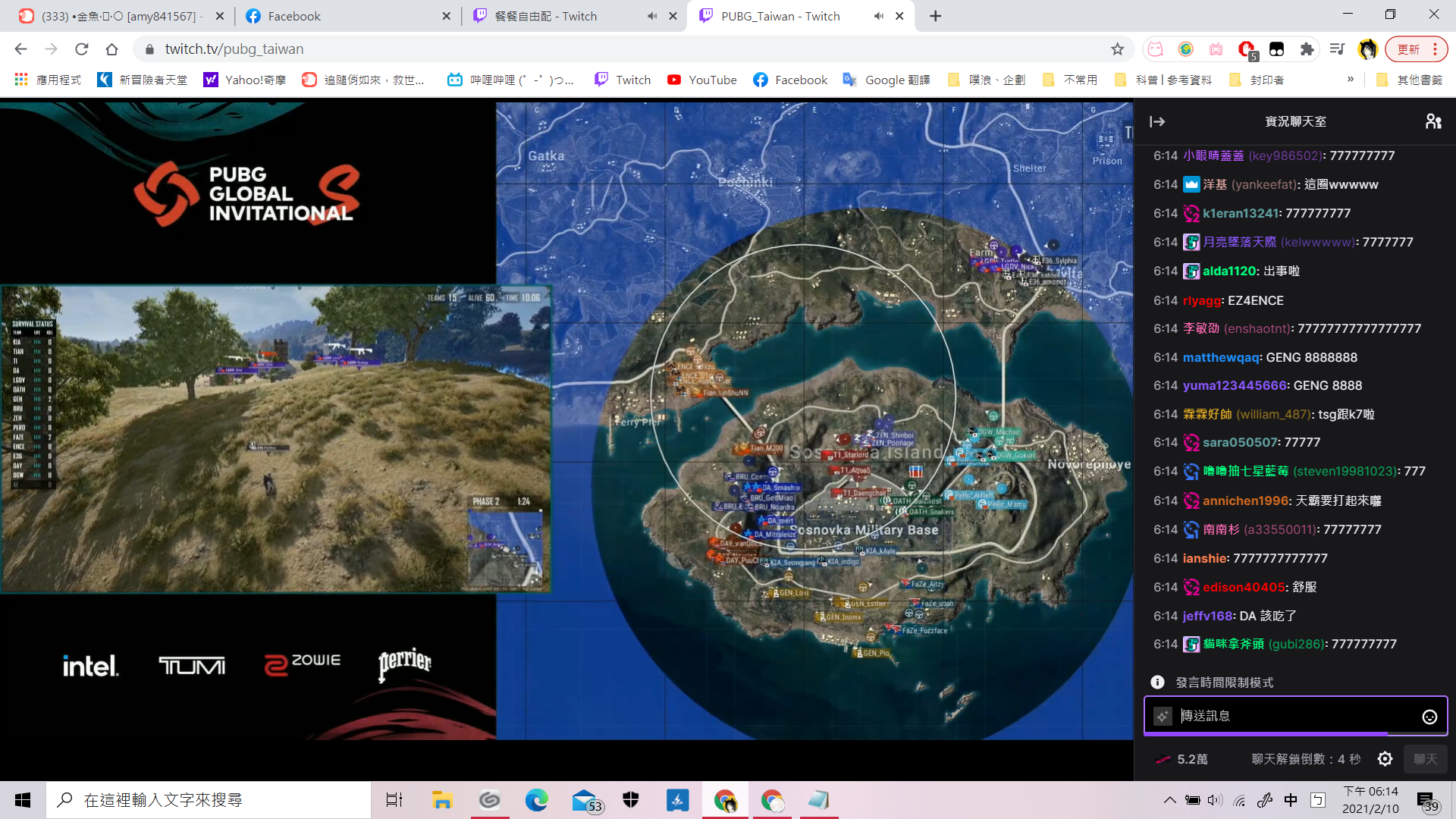Click username k1eran13241 in chat
Image resolution: width=1456 pixels, height=819 pixels.
point(1241,213)
